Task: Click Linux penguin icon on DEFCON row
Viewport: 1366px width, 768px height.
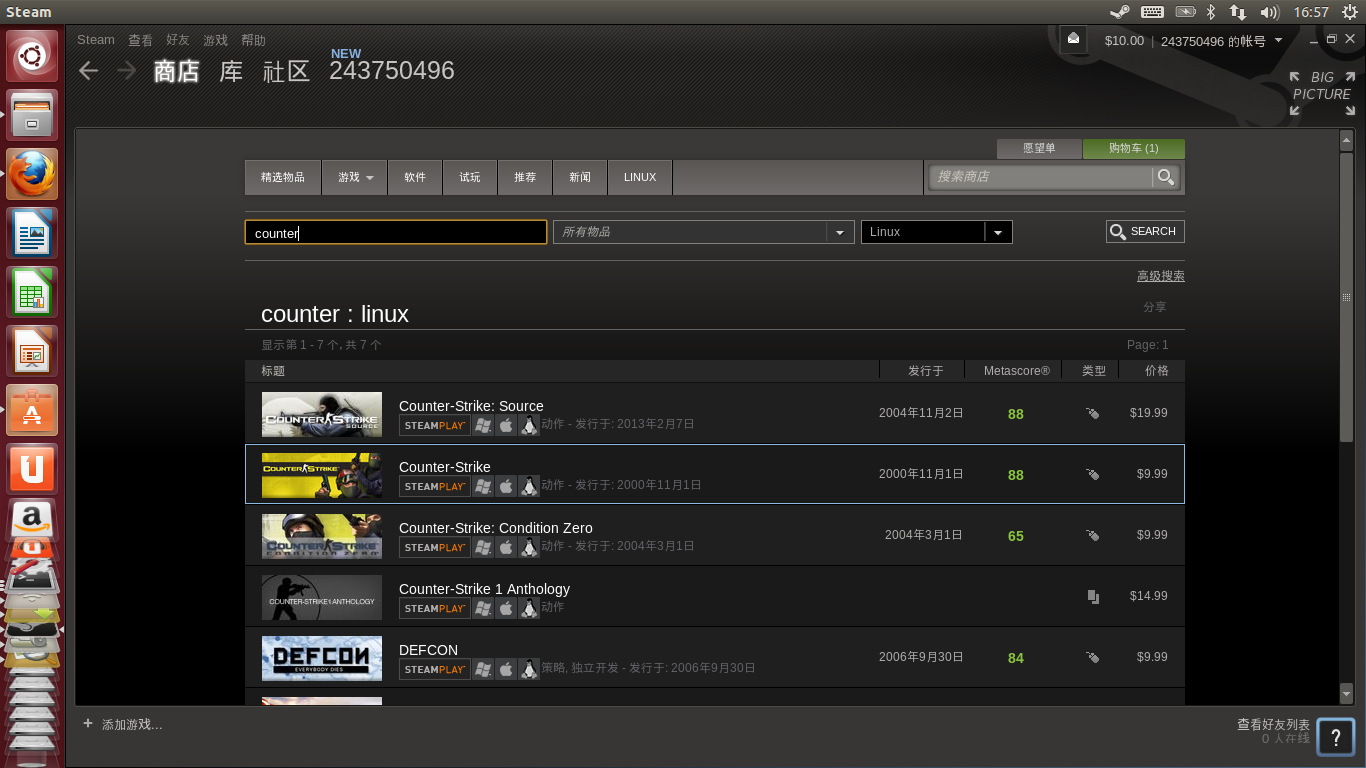Action: click(x=529, y=669)
